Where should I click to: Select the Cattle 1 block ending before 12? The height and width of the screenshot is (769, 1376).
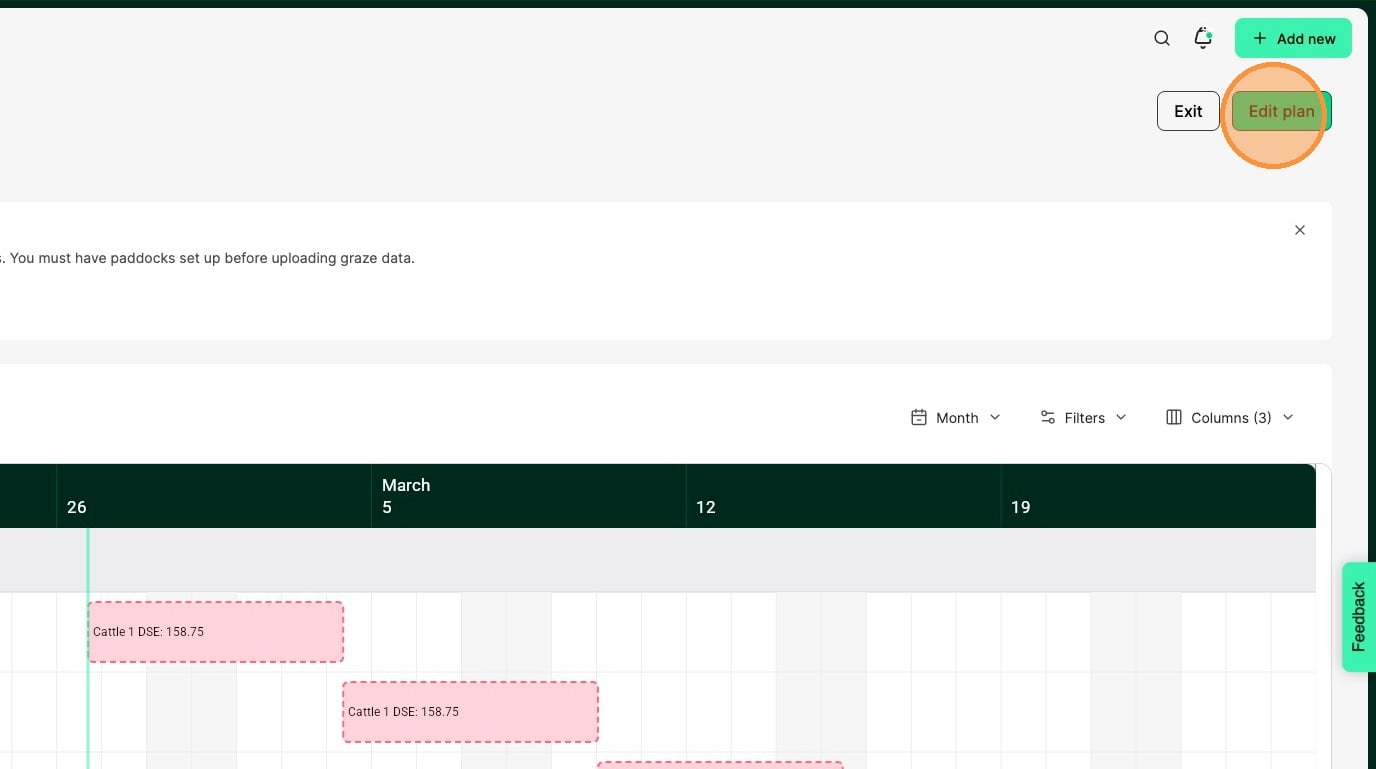pos(471,712)
